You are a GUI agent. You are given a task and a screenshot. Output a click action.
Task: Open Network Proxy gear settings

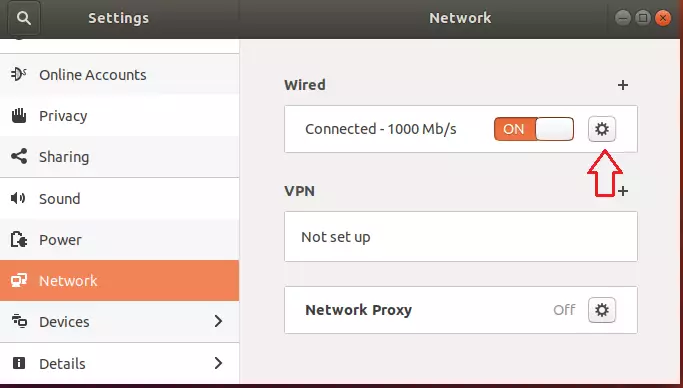point(602,310)
